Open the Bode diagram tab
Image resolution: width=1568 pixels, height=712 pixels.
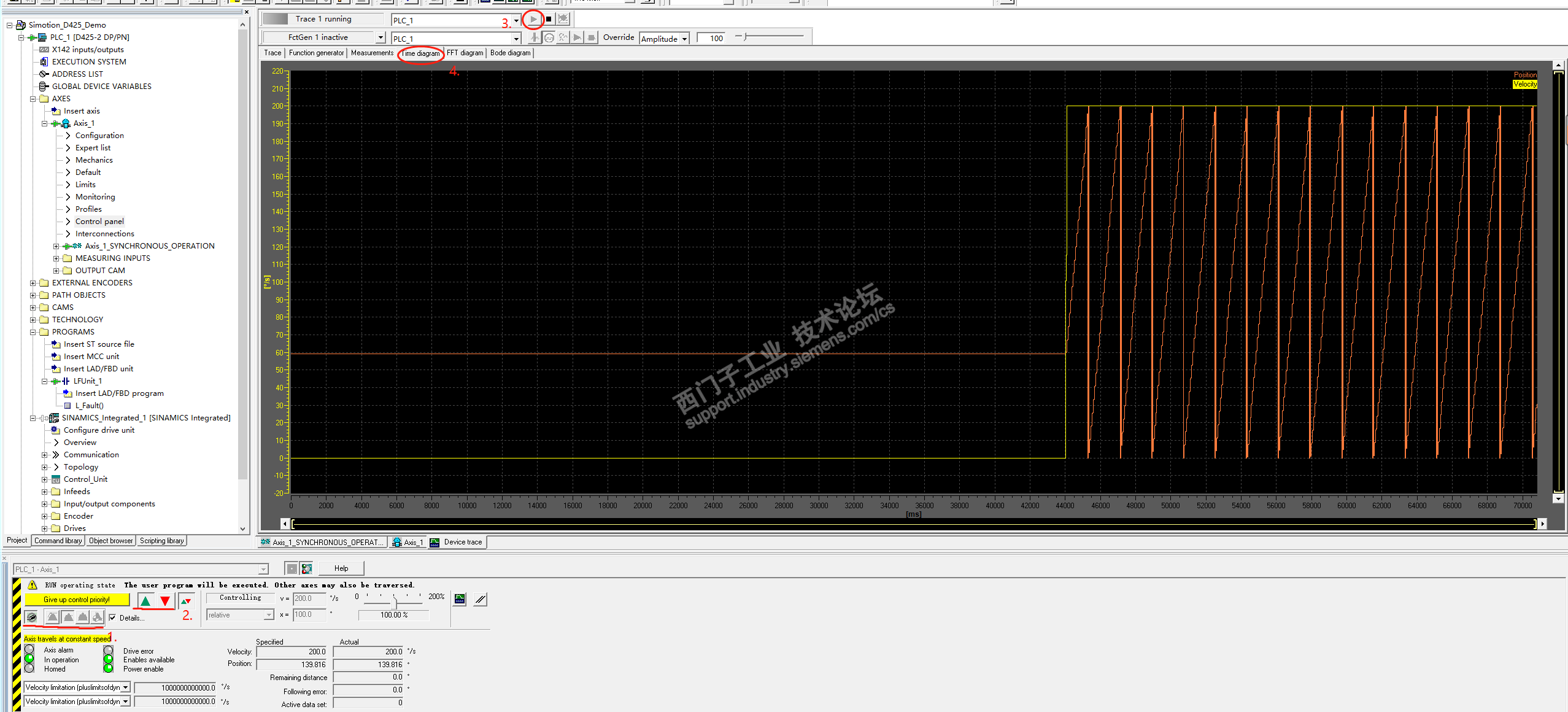(510, 53)
